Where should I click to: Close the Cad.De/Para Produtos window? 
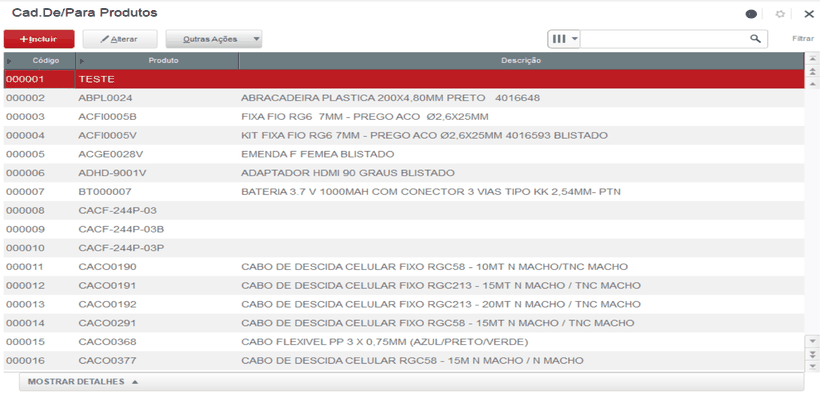click(x=808, y=14)
